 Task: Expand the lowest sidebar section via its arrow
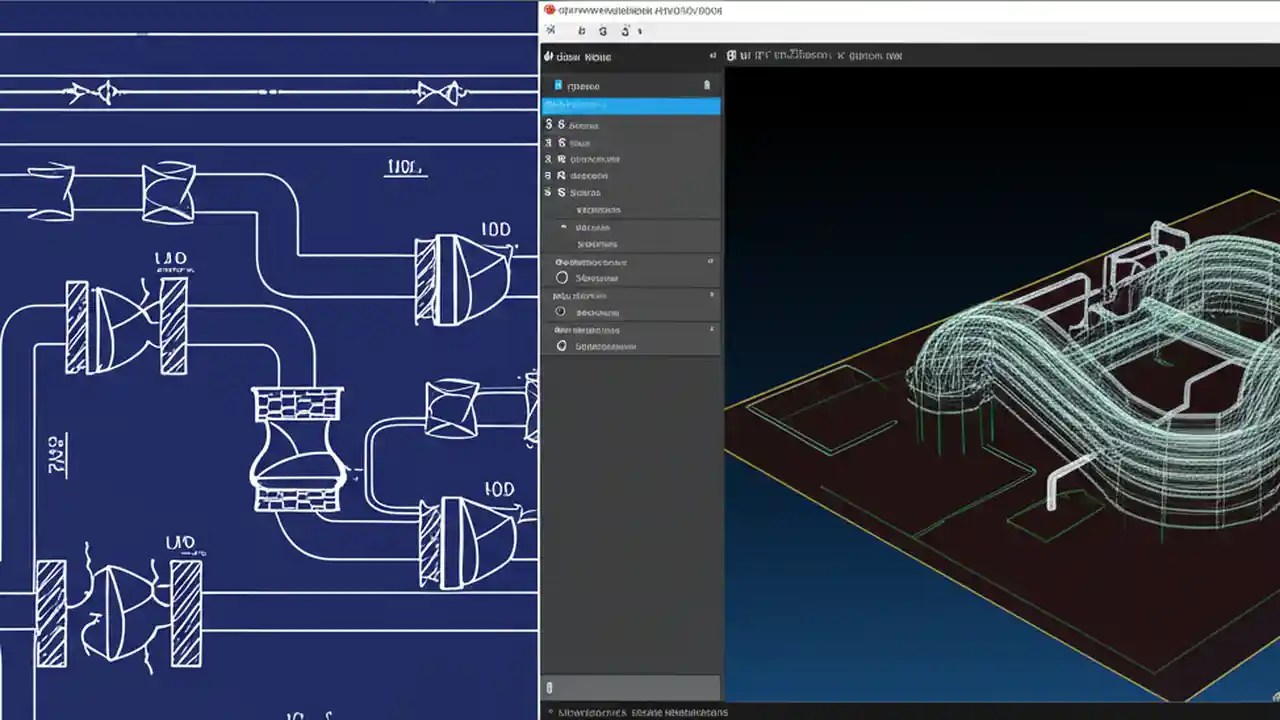click(711, 330)
